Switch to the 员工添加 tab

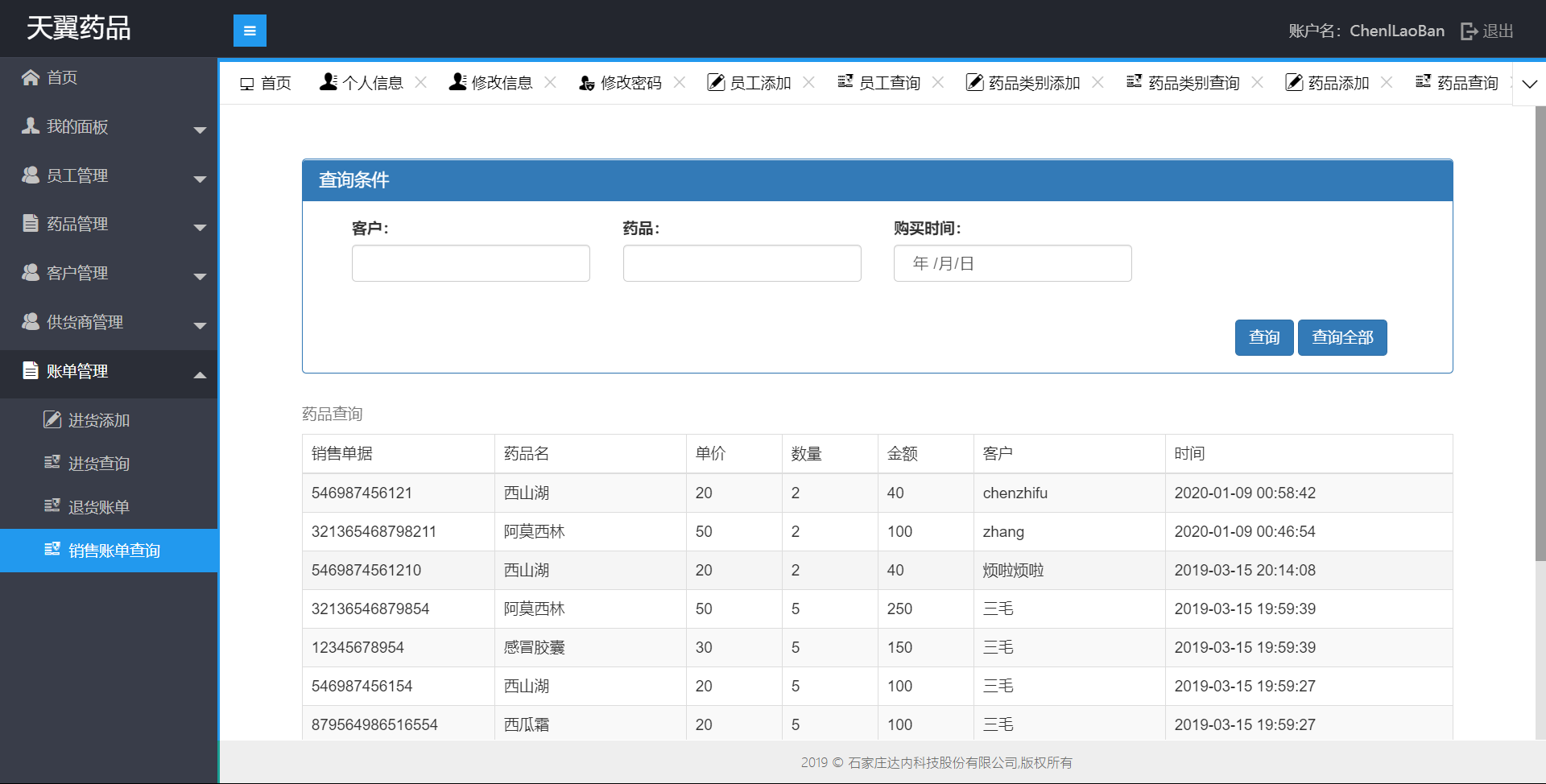click(x=759, y=83)
